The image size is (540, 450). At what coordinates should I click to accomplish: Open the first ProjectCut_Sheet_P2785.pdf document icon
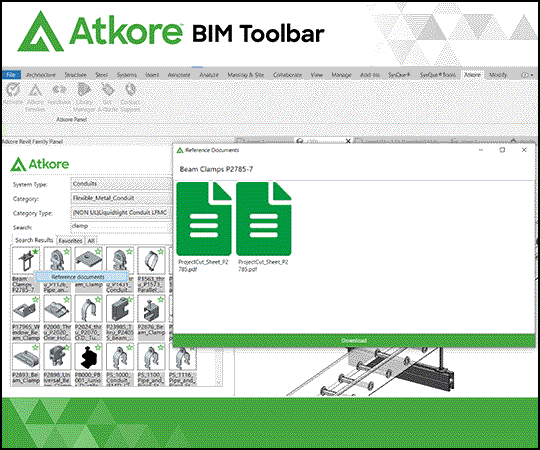tap(204, 219)
